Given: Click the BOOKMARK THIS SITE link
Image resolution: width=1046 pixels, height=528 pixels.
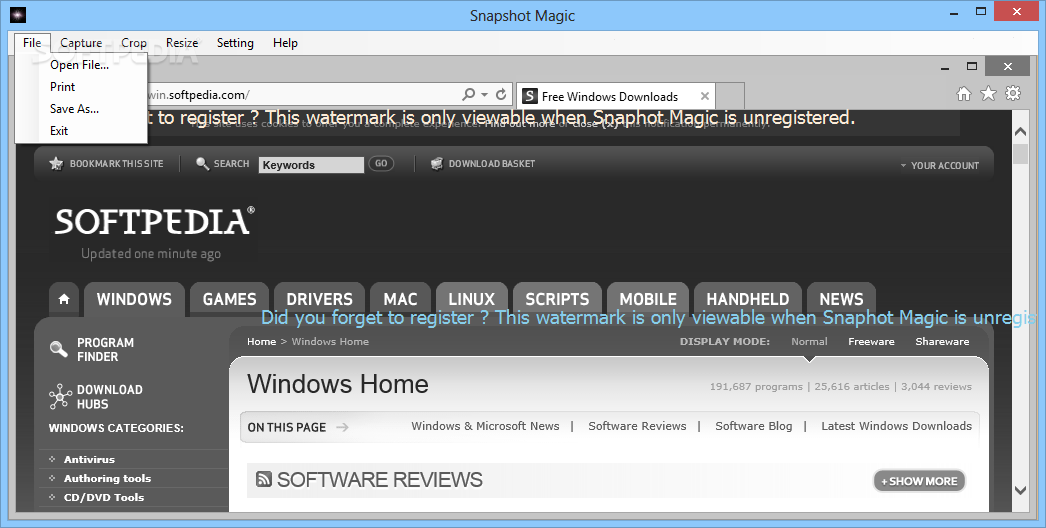Looking at the screenshot, I should pos(116,164).
